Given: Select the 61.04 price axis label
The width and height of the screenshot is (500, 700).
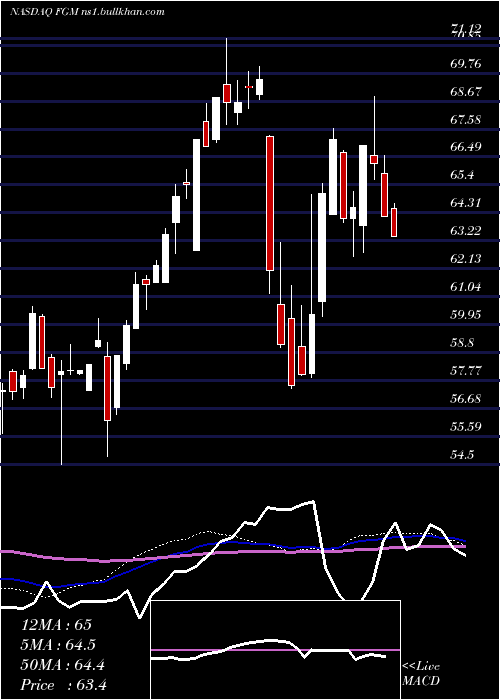Looking at the screenshot, I should pyautogui.click(x=466, y=287).
